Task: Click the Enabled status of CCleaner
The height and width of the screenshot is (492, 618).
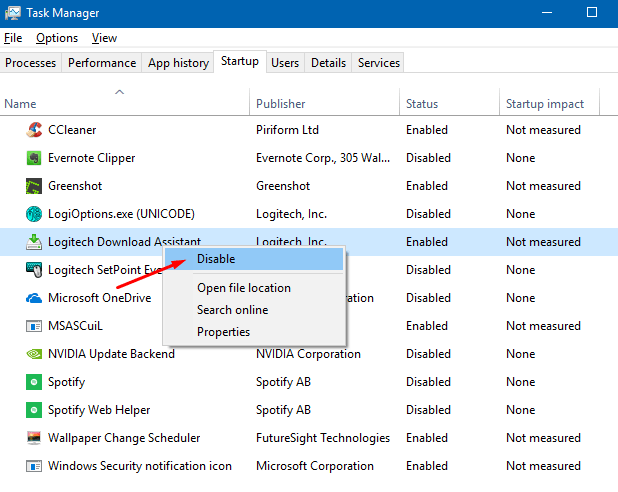Action: click(x=427, y=130)
